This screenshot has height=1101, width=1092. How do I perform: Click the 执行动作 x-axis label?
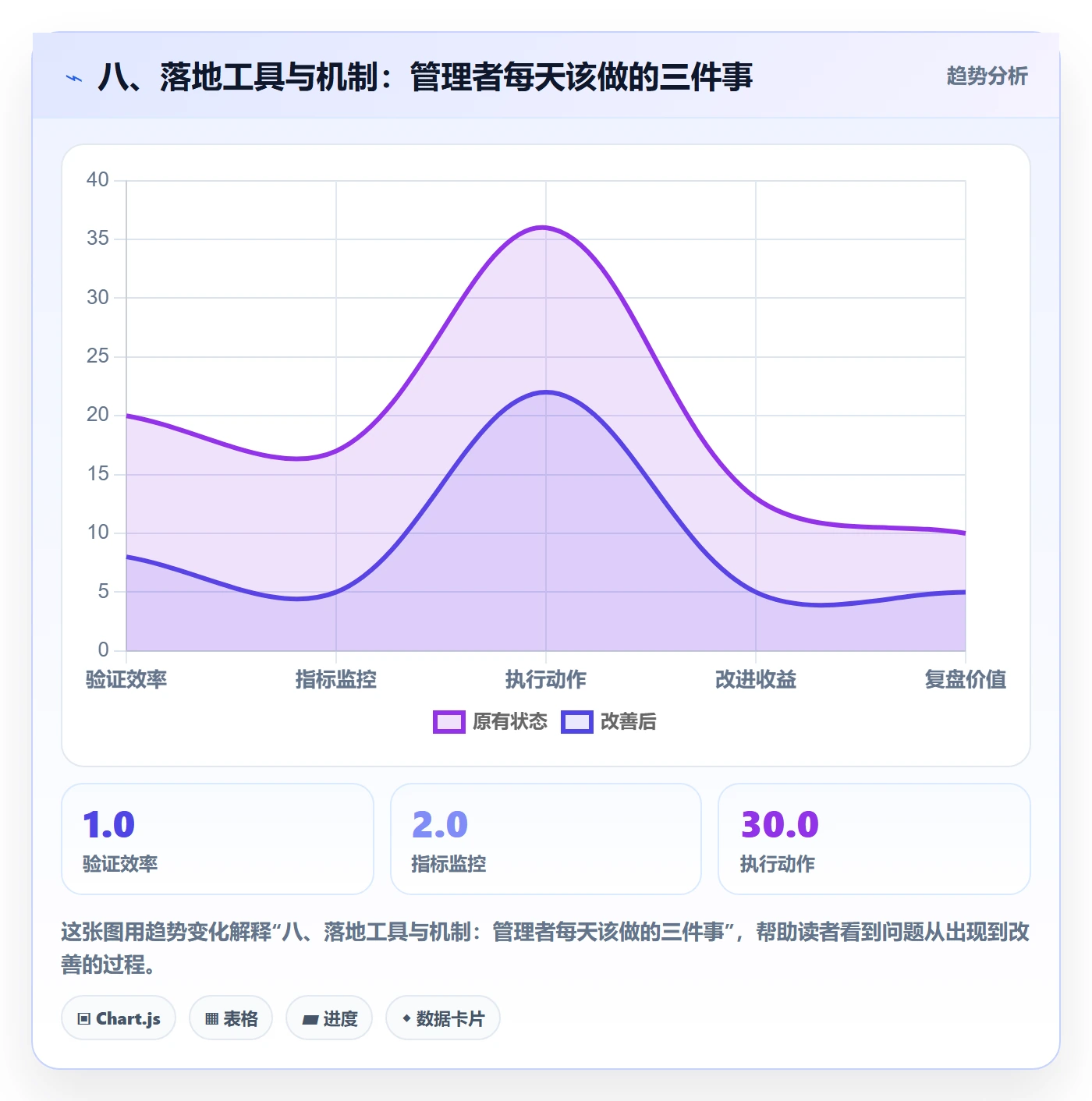coord(546,679)
